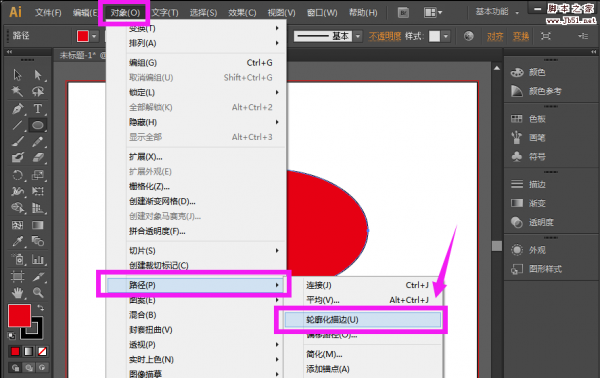Viewport: 600px width, 378px height.
Task: Select the Rotate tool
Action: pos(18,175)
